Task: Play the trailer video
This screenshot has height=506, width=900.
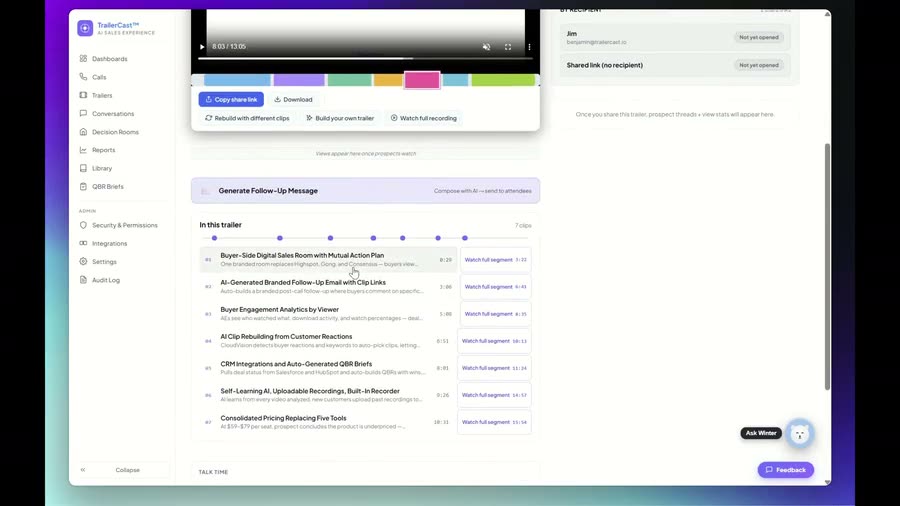Action: pyautogui.click(x=202, y=47)
